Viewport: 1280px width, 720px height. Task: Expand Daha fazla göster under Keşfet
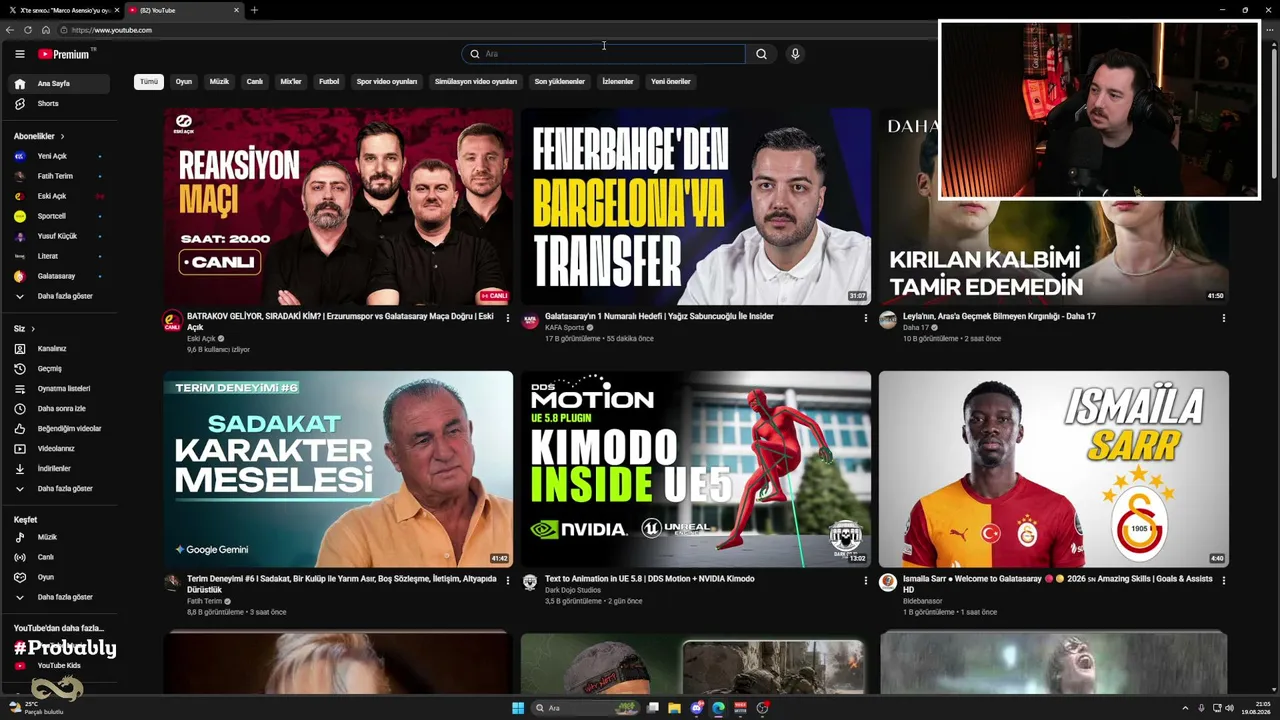pyautogui.click(x=60, y=597)
